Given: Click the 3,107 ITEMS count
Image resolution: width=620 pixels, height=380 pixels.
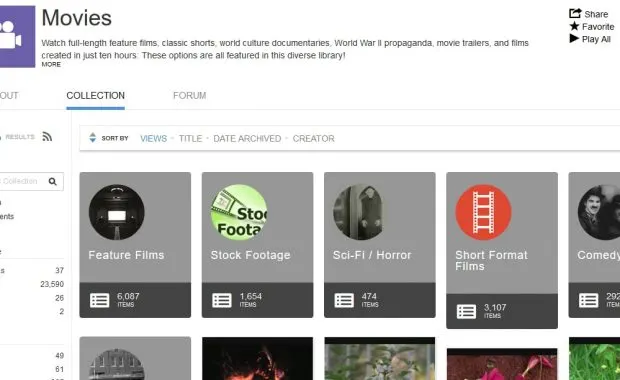Looking at the screenshot, I should click(x=495, y=311).
